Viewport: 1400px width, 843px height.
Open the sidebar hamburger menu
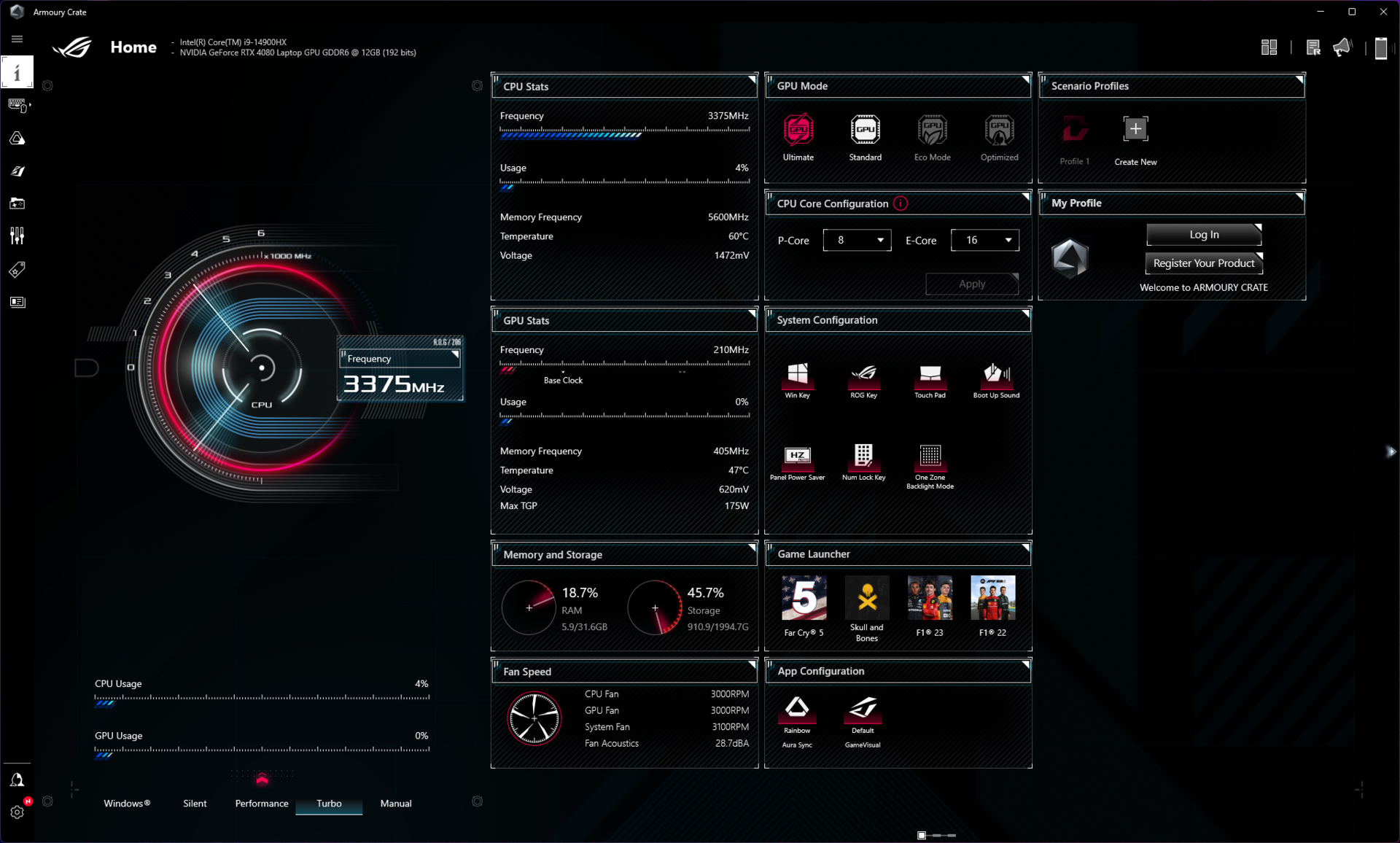[17, 39]
